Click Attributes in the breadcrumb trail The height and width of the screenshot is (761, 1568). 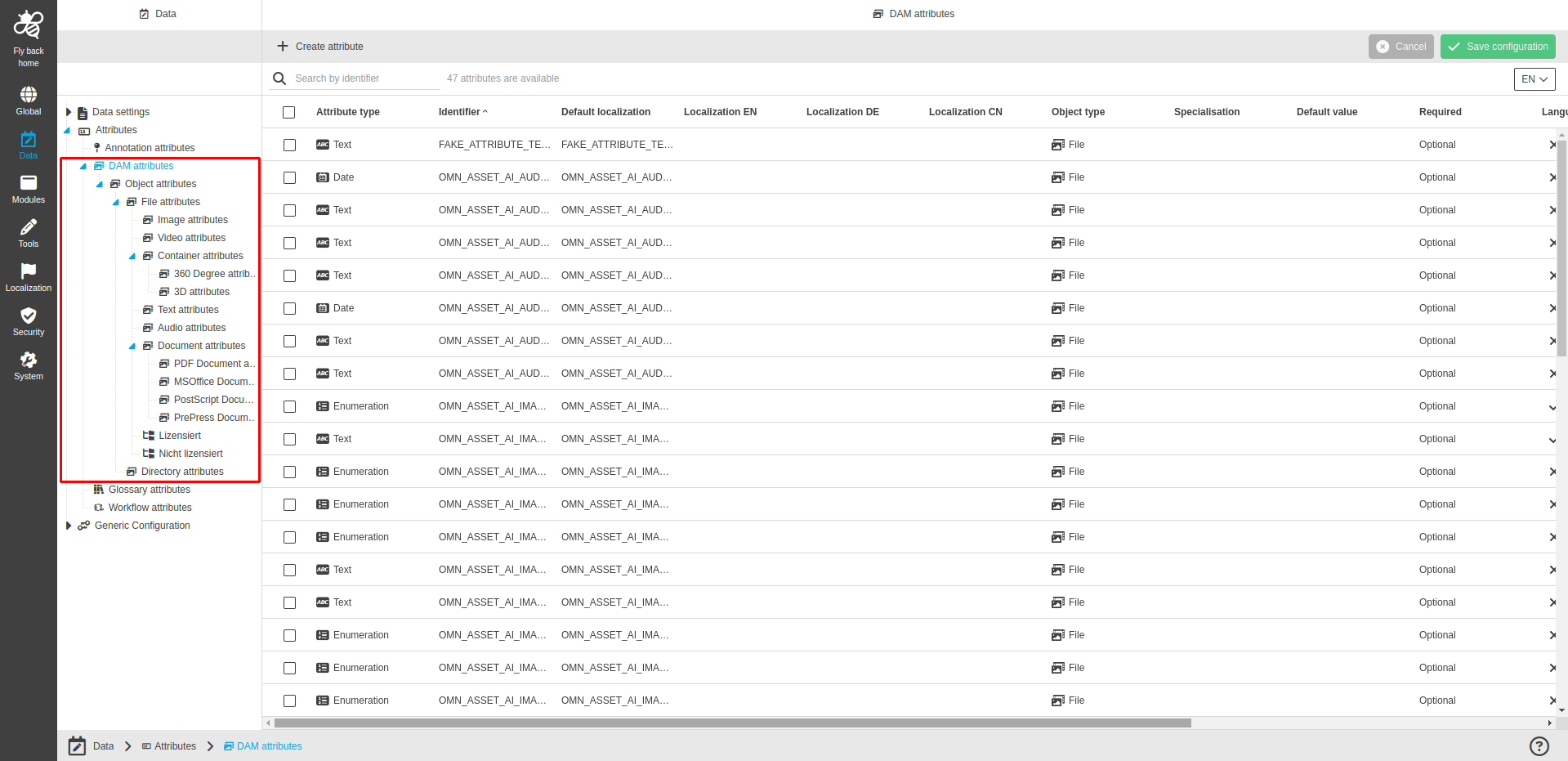176,746
